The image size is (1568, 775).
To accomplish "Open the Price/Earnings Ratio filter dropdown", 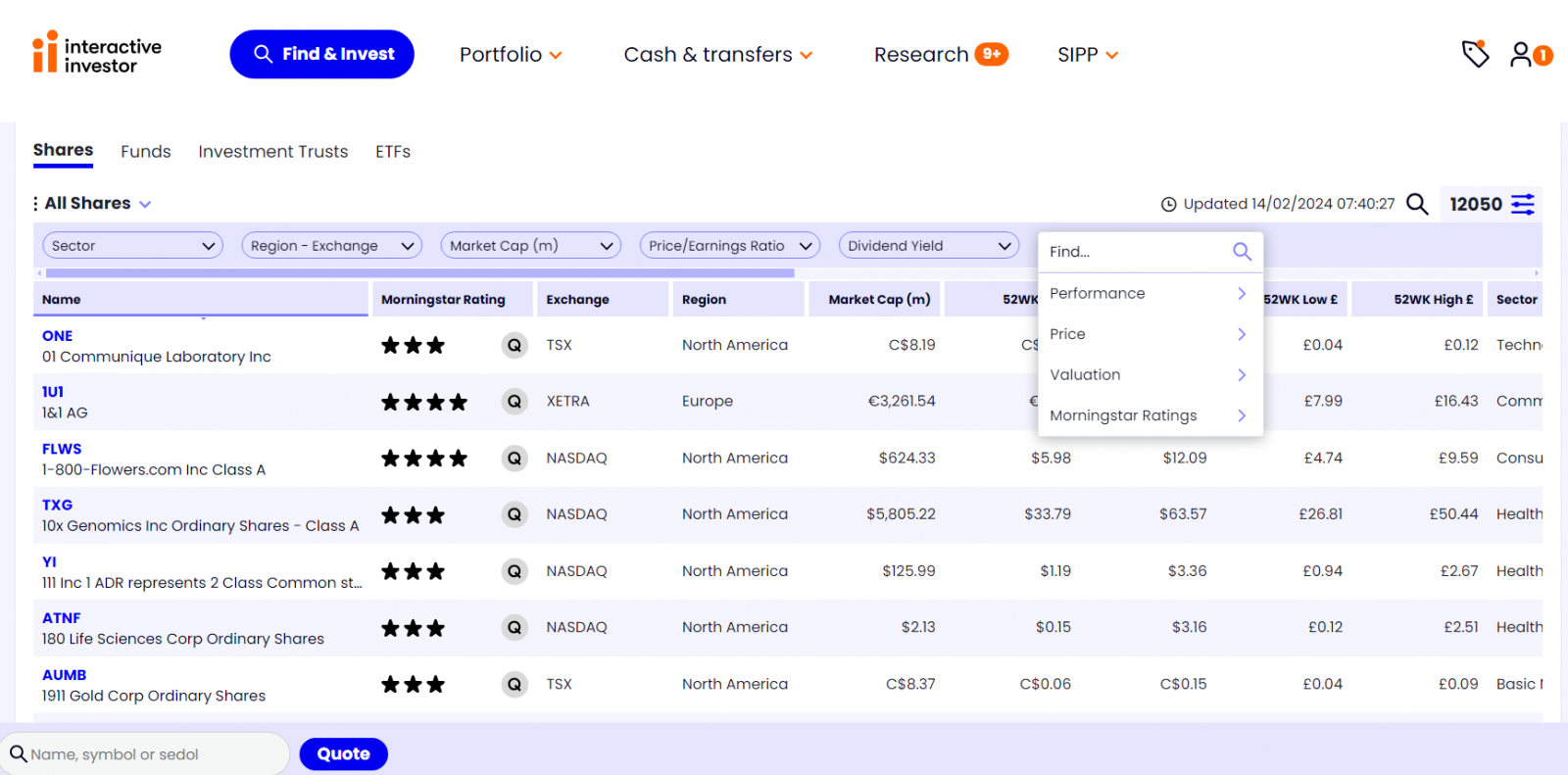I will [x=730, y=246].
